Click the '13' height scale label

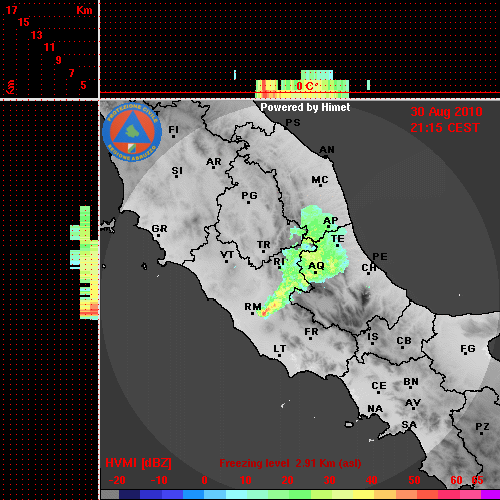pyautogui.click(x=37, y=35)
